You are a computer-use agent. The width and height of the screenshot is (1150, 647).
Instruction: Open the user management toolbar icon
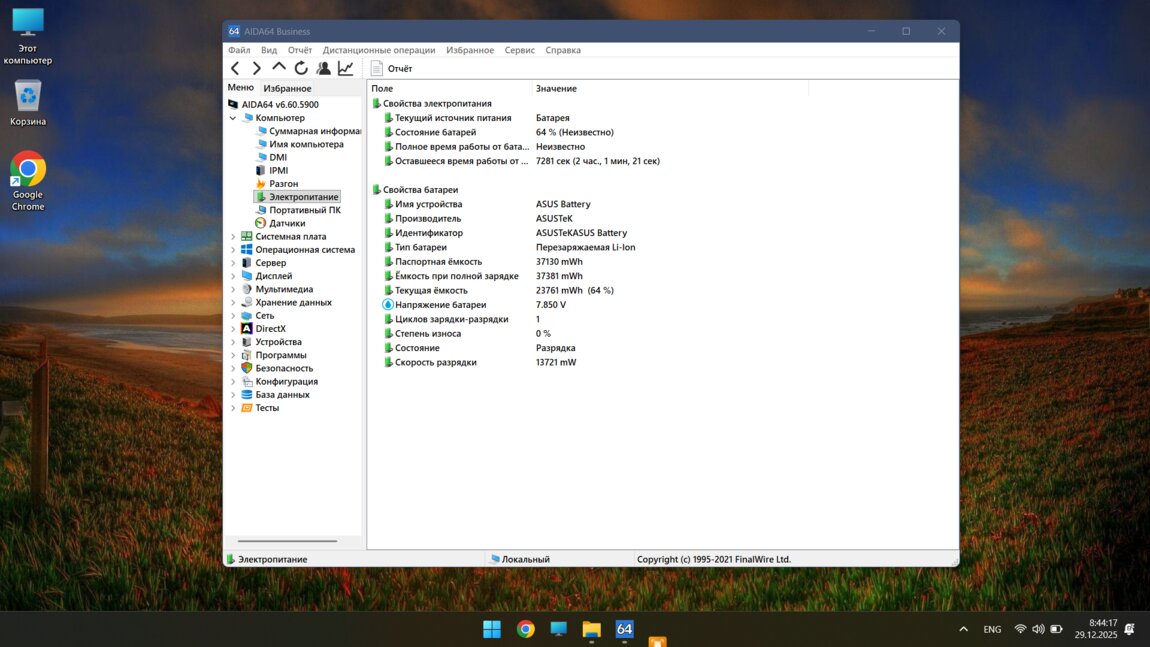(x=323, y=68)
